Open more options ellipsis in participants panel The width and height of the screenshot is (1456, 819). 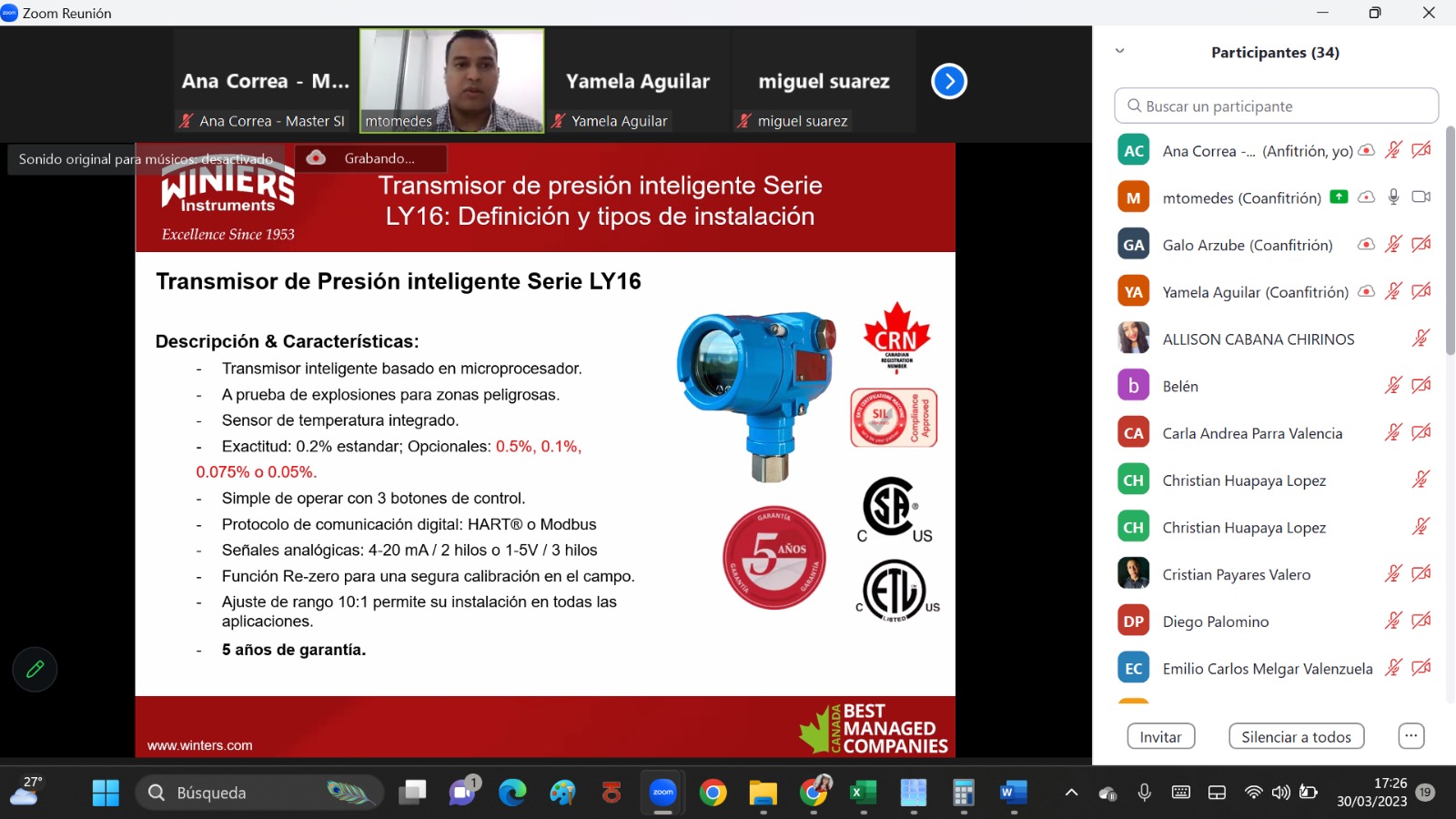pos(1410,735)
